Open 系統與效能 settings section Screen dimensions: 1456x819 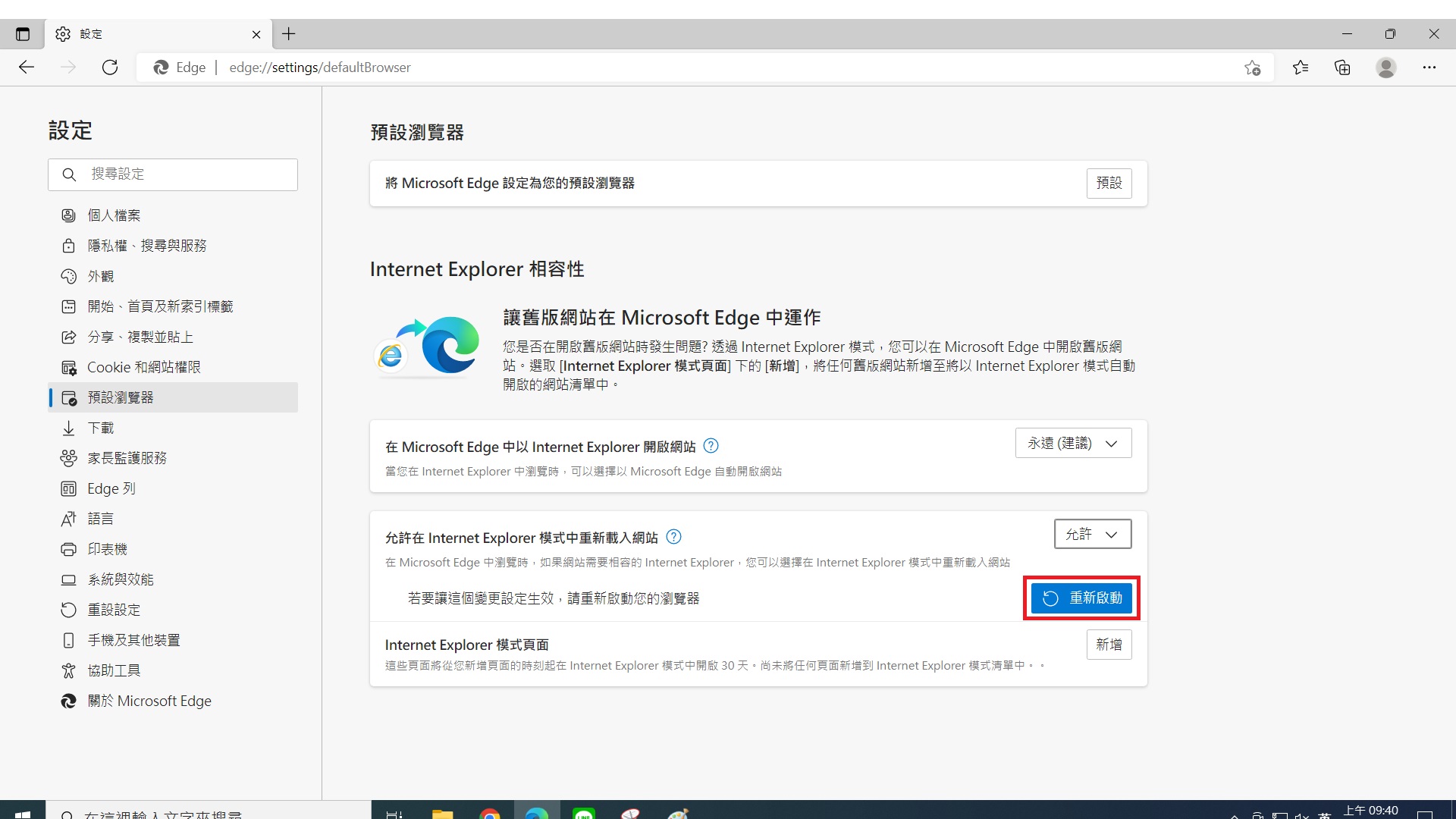(173, 579)
